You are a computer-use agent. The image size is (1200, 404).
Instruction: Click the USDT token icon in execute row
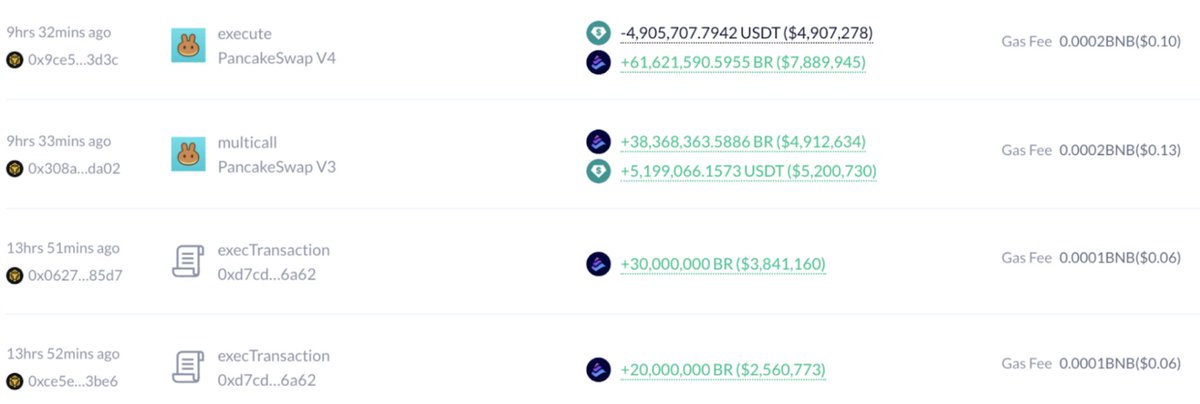point(598,33)
